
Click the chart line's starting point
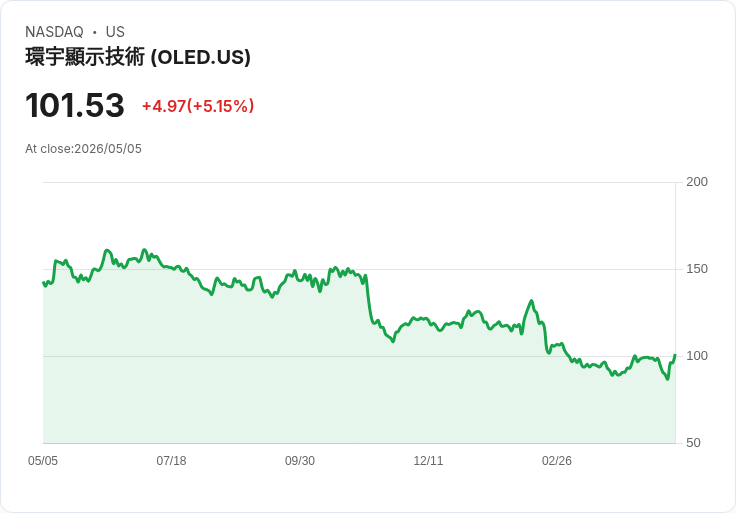point(43,283)
